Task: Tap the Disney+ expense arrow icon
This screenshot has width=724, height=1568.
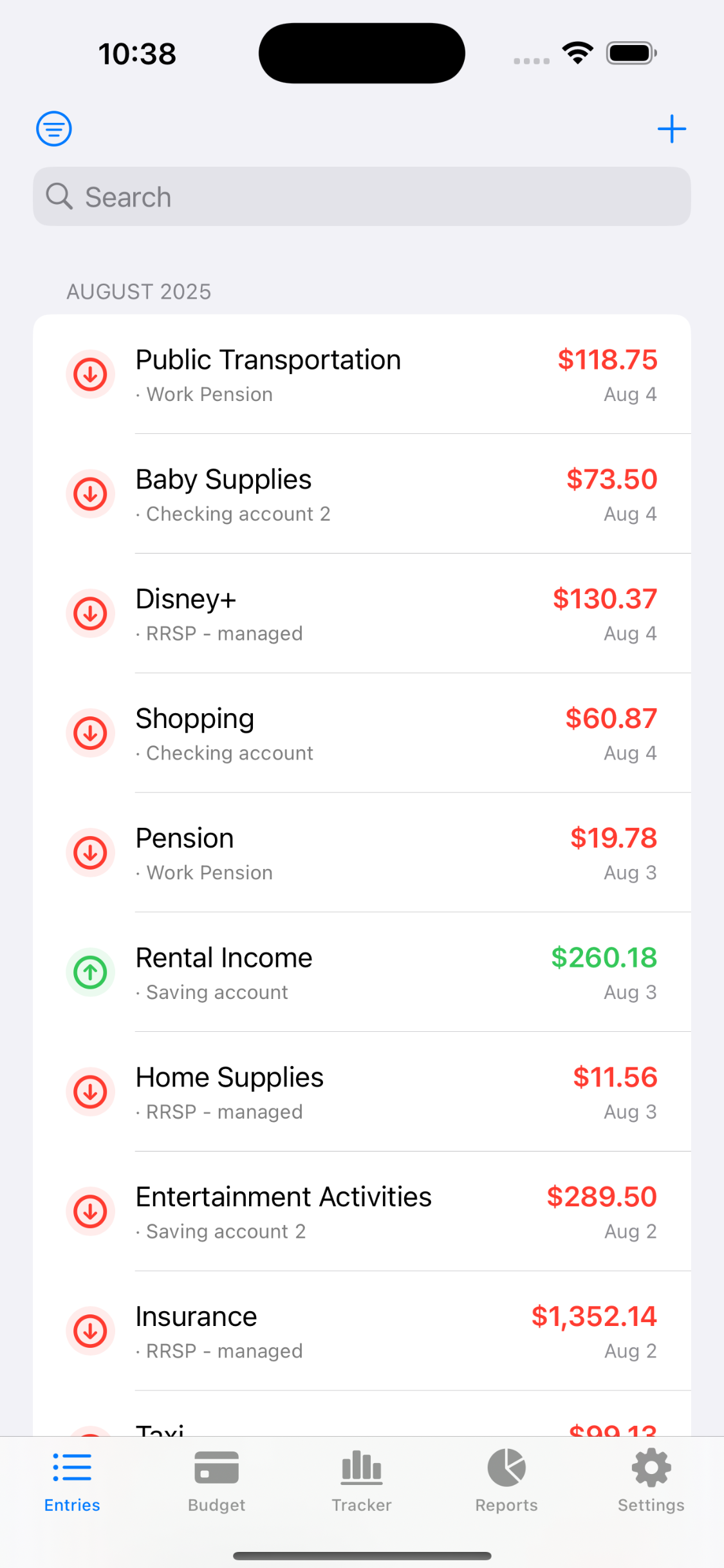Action: pos(91,613)
